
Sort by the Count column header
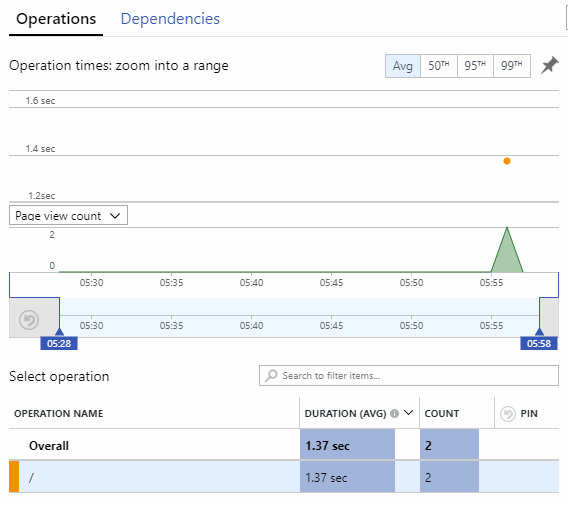pyautogui.click(x=442, y=413)
